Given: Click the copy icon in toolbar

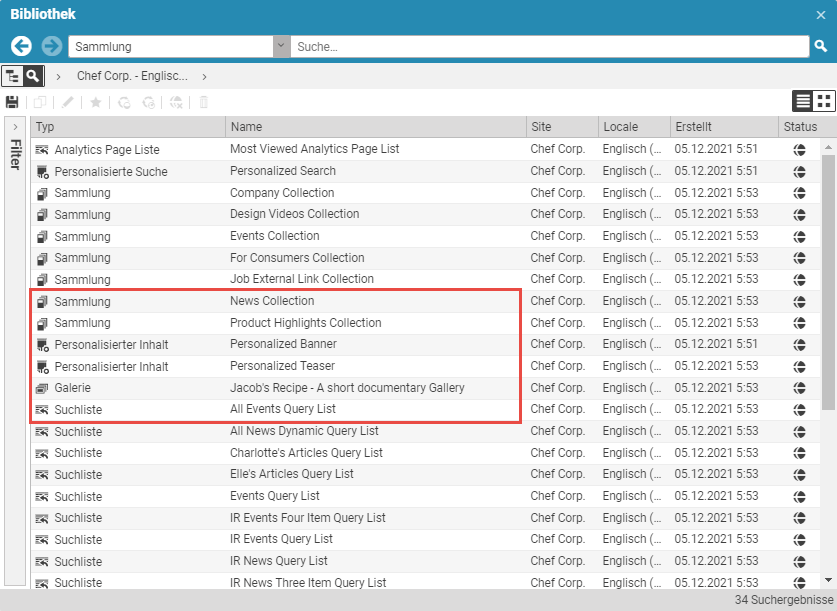Looking at the screenshot, I should click(40, 102).
